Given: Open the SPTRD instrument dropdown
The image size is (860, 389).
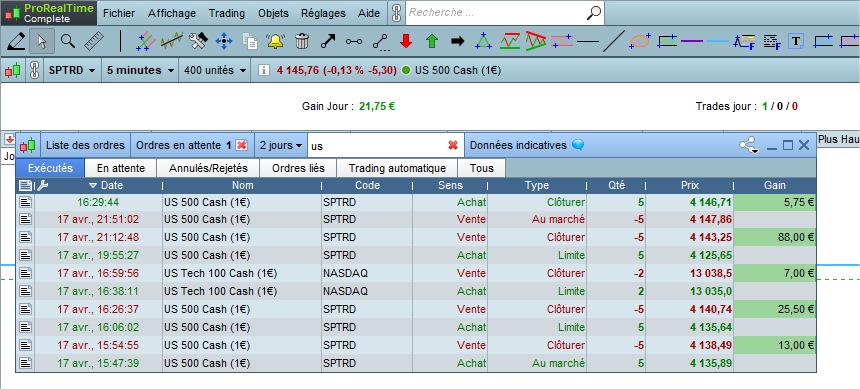Looking at the screenshot, I should [x=72, y=70].
